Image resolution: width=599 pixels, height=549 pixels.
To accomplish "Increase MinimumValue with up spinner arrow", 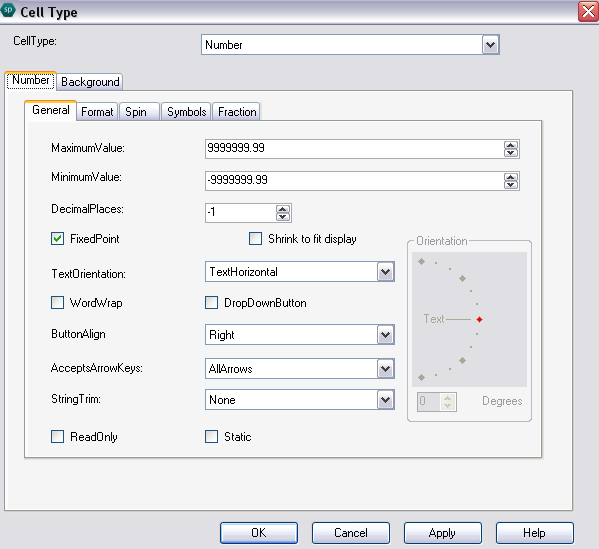I will (x=511, y=177).
